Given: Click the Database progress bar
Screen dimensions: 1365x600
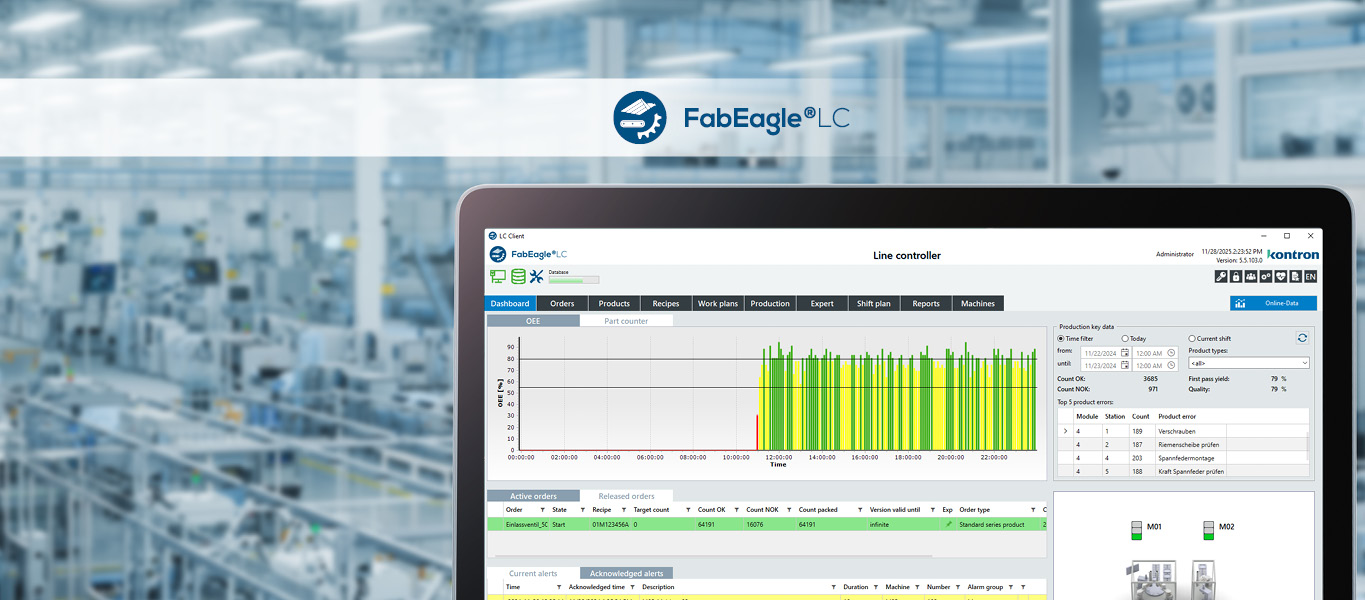Looking at the screenshot, I should coord(573,280).
